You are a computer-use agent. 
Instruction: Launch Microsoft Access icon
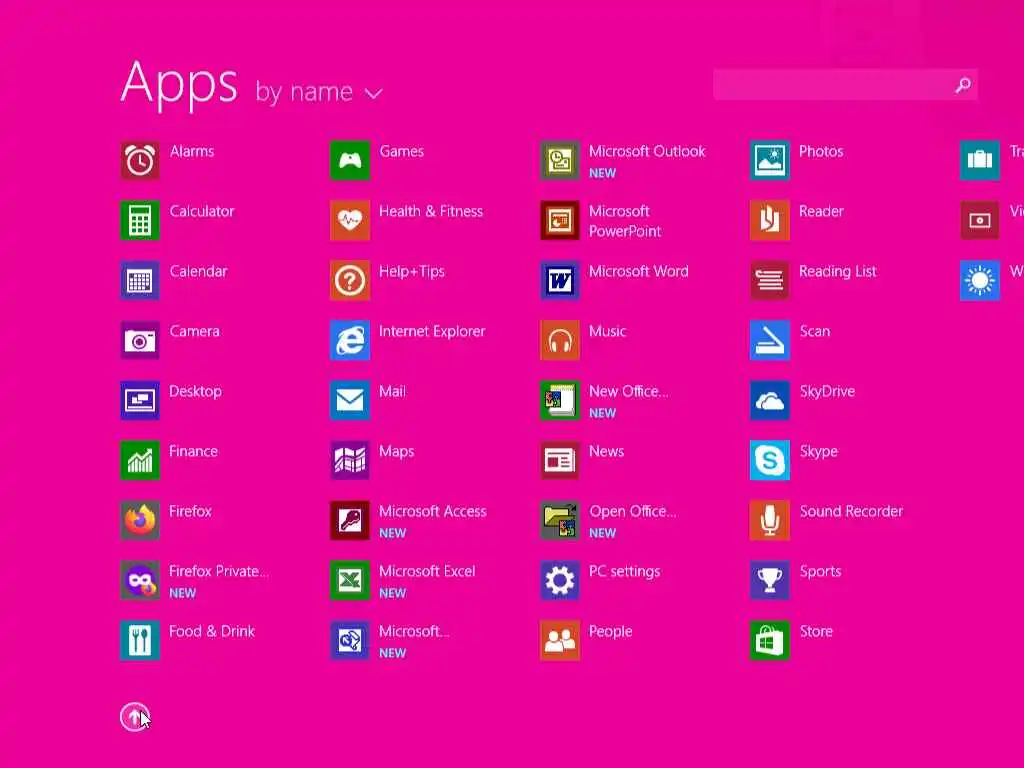[350, 520]
